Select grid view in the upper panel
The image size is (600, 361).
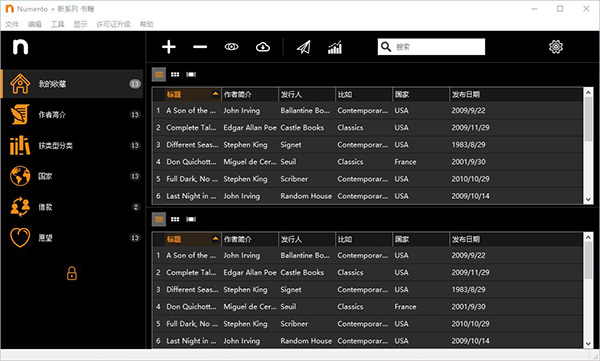coord(175,74)
